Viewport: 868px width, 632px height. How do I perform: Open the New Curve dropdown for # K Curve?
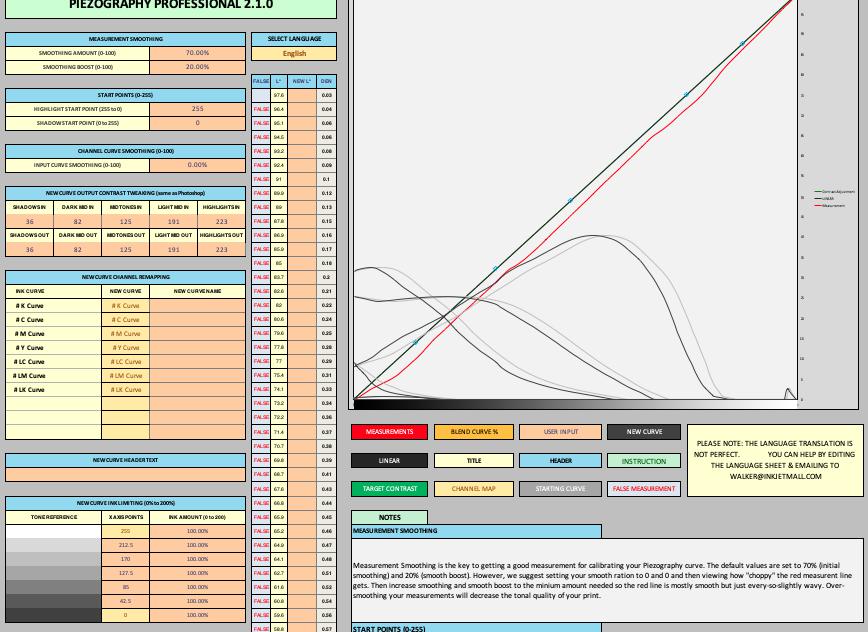pos(125,305)
